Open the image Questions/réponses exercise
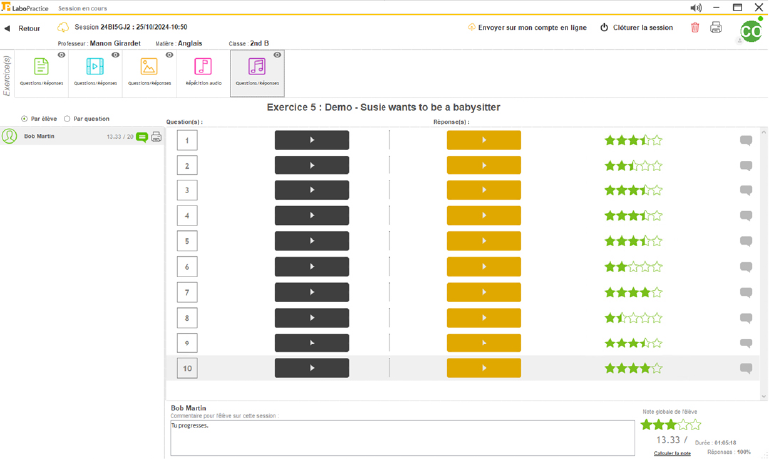The height and width of the screenshot is (459, 769). point(149,72)
